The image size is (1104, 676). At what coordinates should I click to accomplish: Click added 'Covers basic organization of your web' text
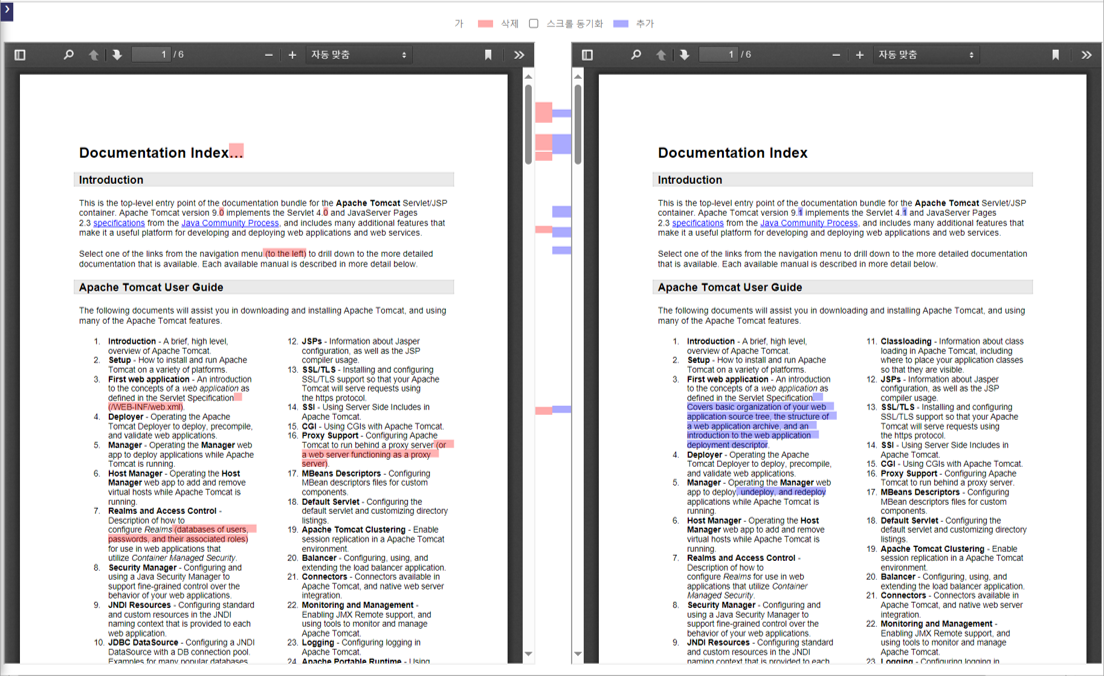(x=760, y=407)
